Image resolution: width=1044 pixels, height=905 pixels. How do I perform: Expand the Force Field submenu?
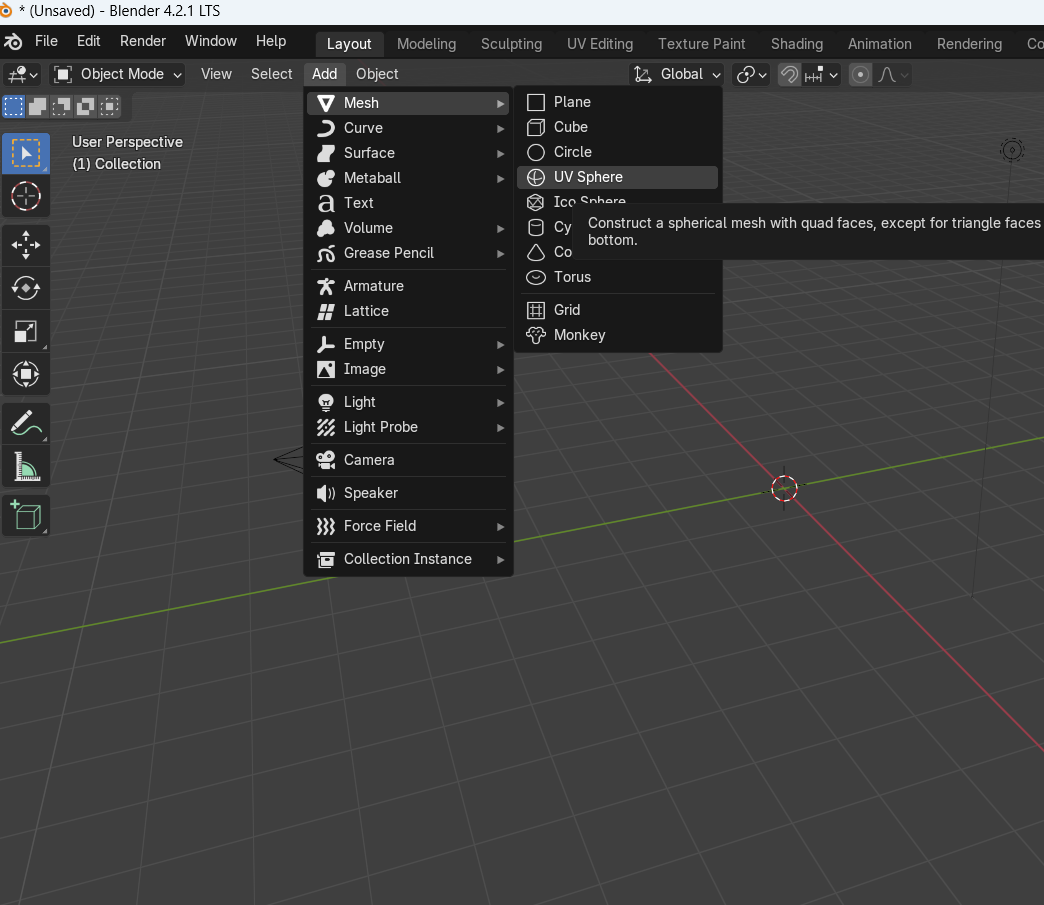click(408, 526)
